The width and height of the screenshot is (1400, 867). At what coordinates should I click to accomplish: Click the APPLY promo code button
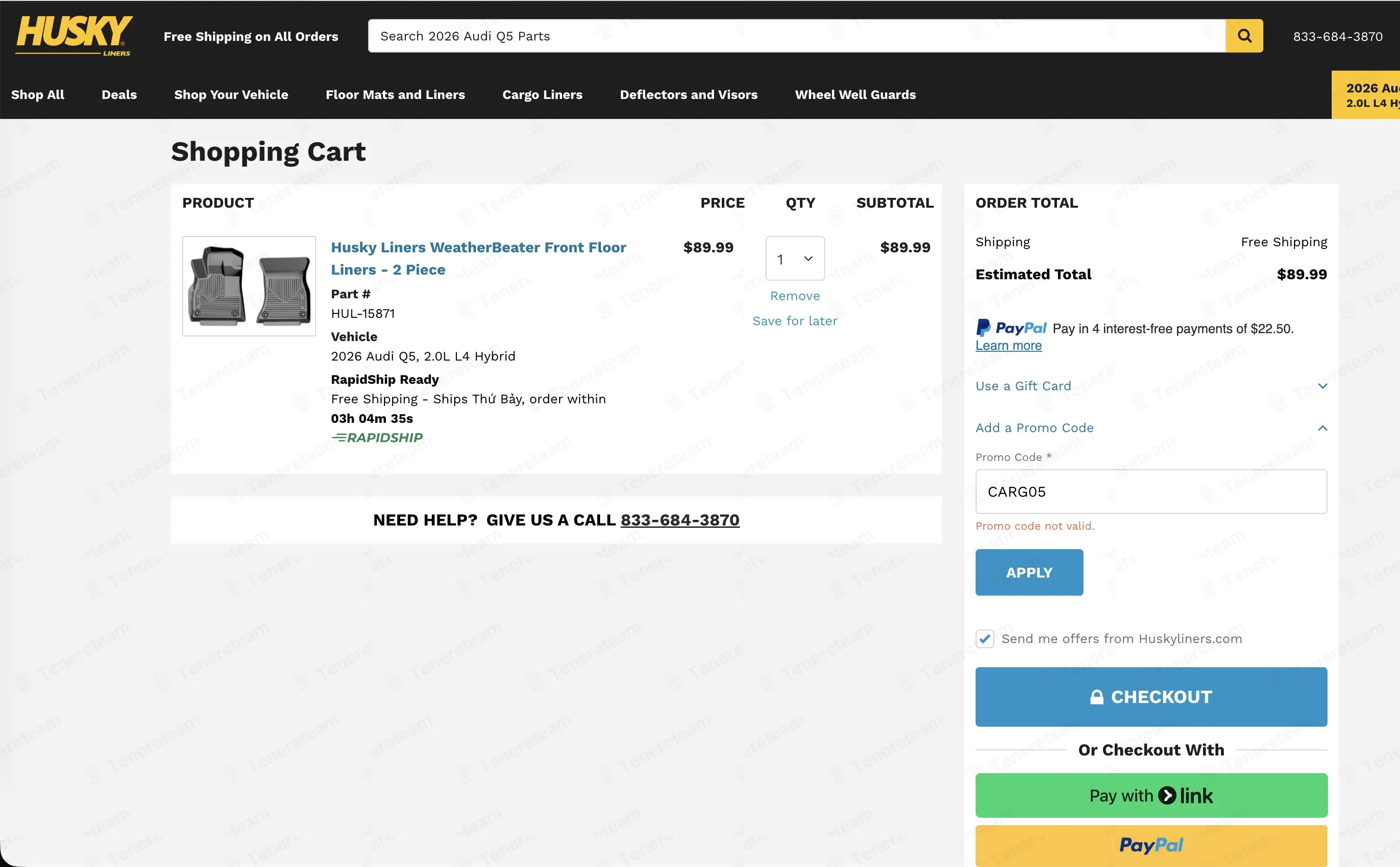[1029, 572]
